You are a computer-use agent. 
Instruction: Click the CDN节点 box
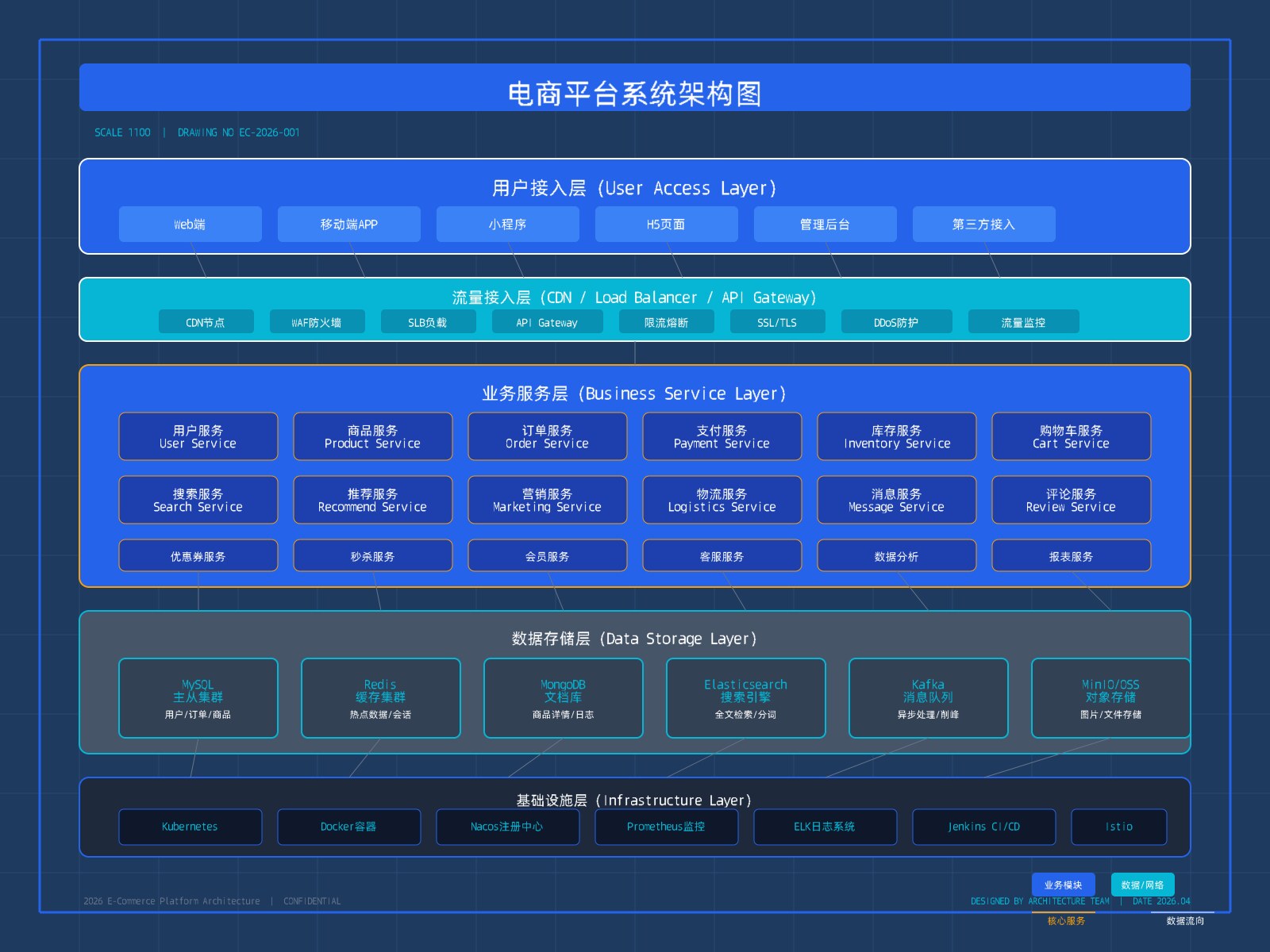[206, 321]
